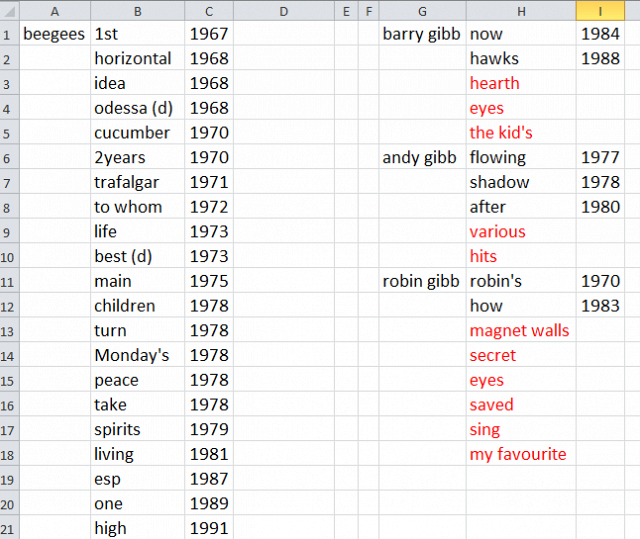Viewport: 640px width, 539px height.
Task: Click the row 21 header
Action: click(9, 528)
